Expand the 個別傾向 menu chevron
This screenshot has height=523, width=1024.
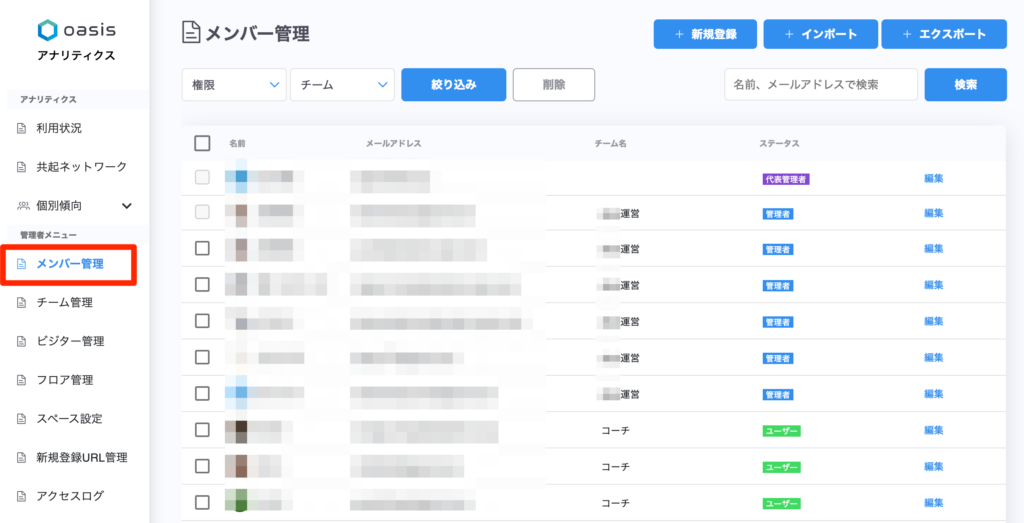click(127, 206)
